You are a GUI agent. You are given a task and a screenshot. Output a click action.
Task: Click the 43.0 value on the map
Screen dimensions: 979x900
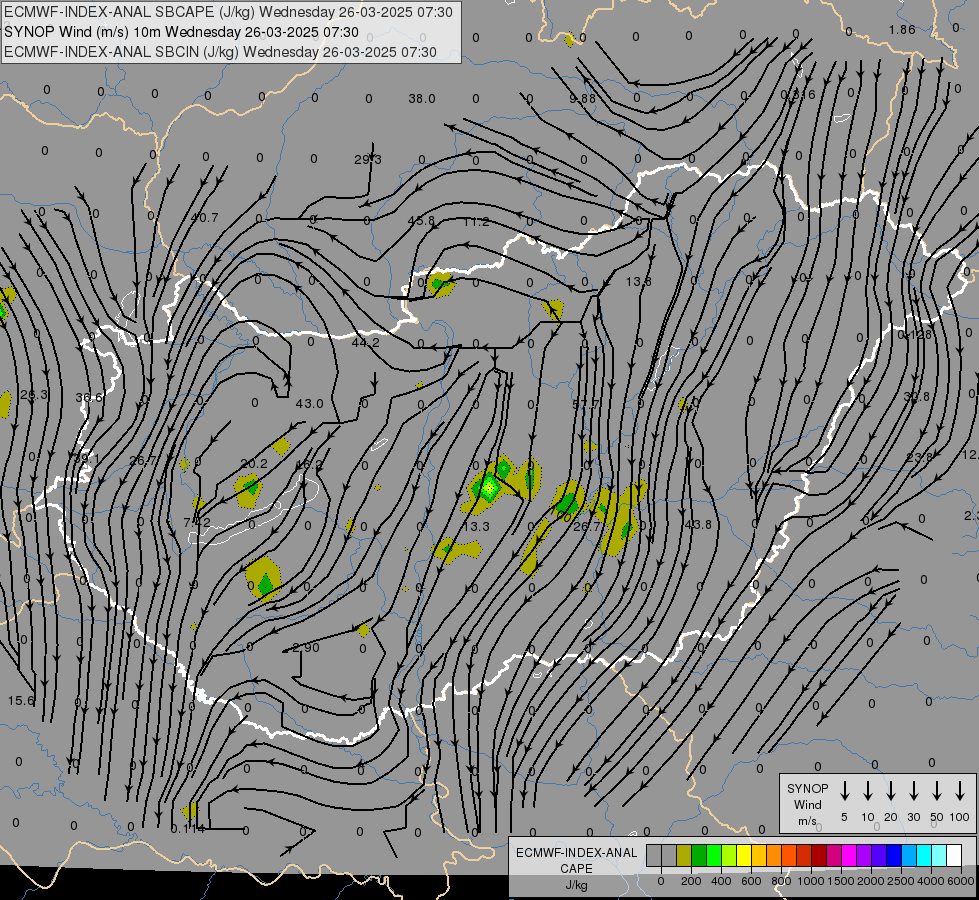310,403
